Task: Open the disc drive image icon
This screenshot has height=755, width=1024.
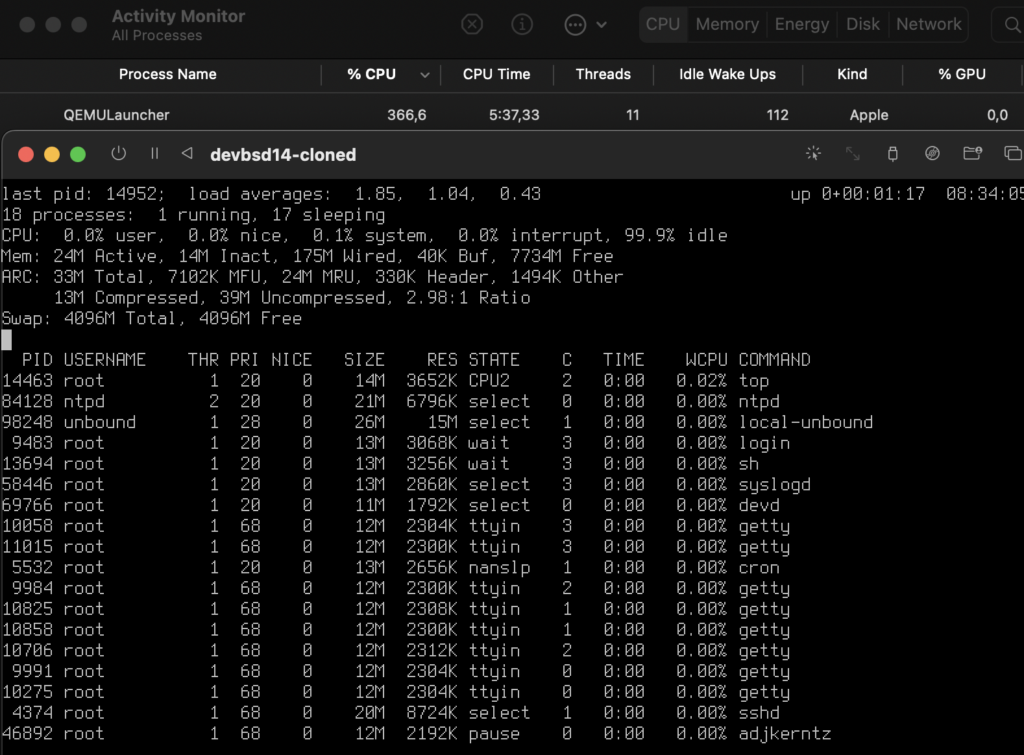Action: [932, 153]
